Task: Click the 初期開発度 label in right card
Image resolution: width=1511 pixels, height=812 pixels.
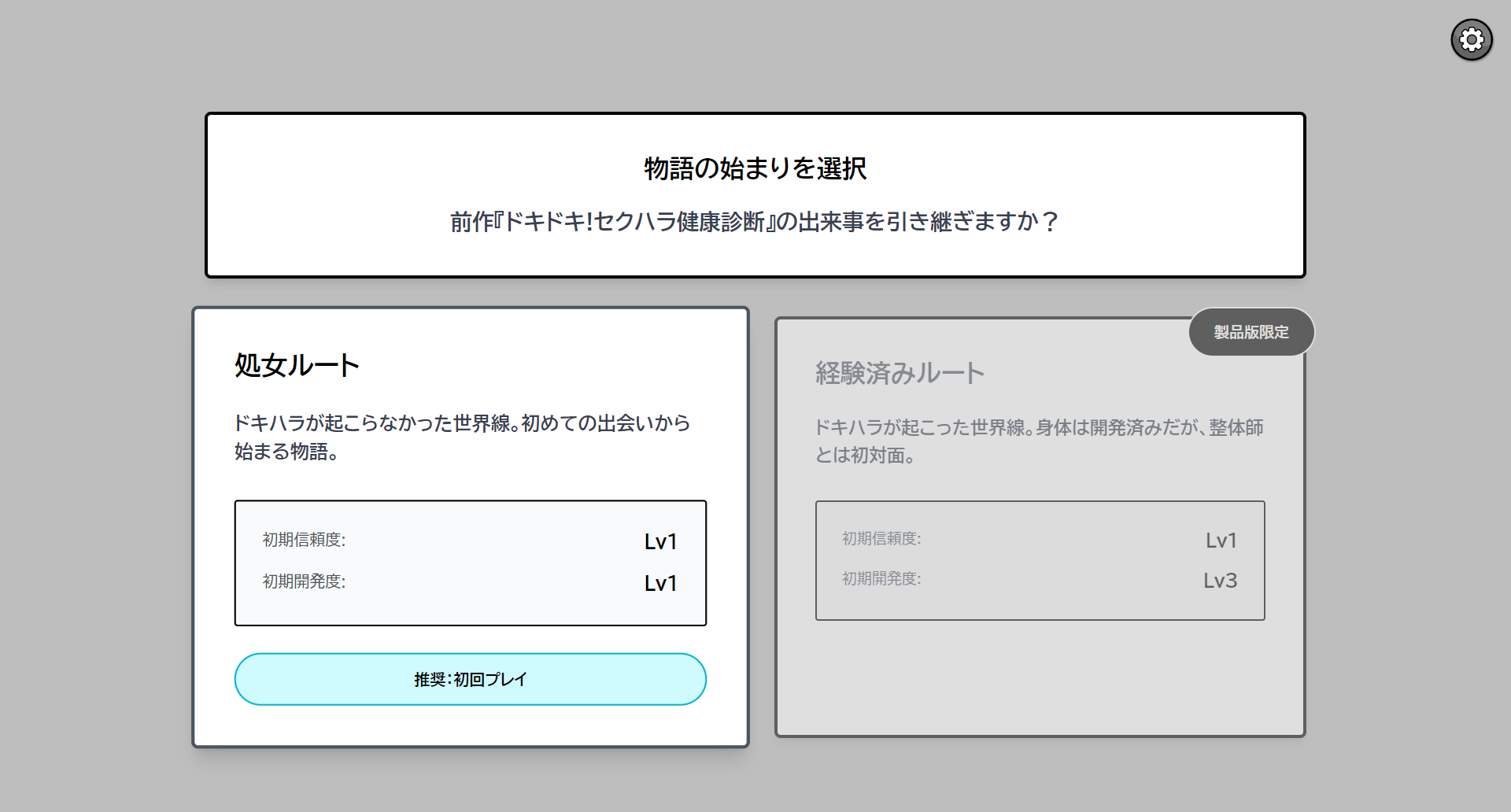Action: coord(881,579)
